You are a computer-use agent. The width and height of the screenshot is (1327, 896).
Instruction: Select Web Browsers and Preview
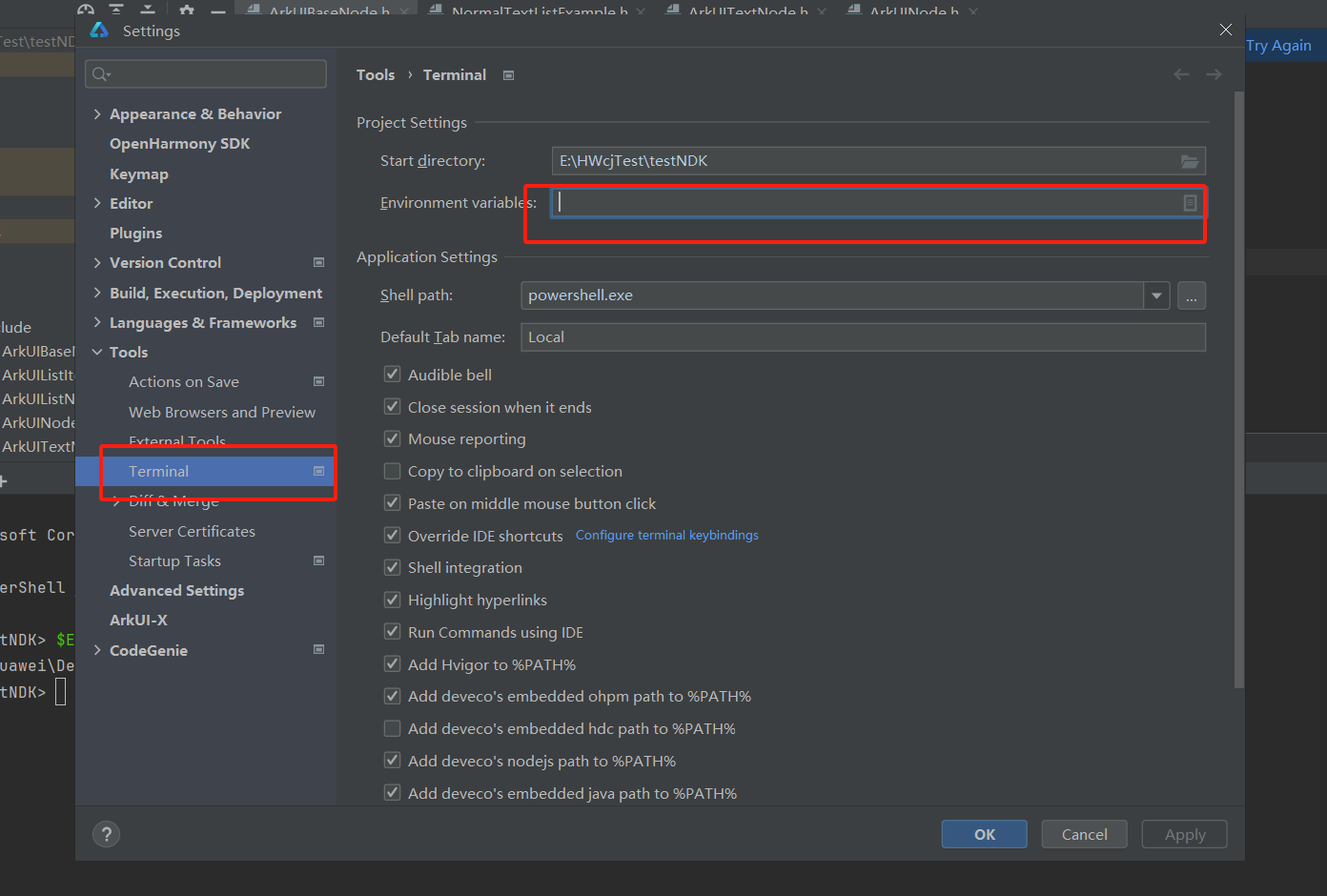222,412
